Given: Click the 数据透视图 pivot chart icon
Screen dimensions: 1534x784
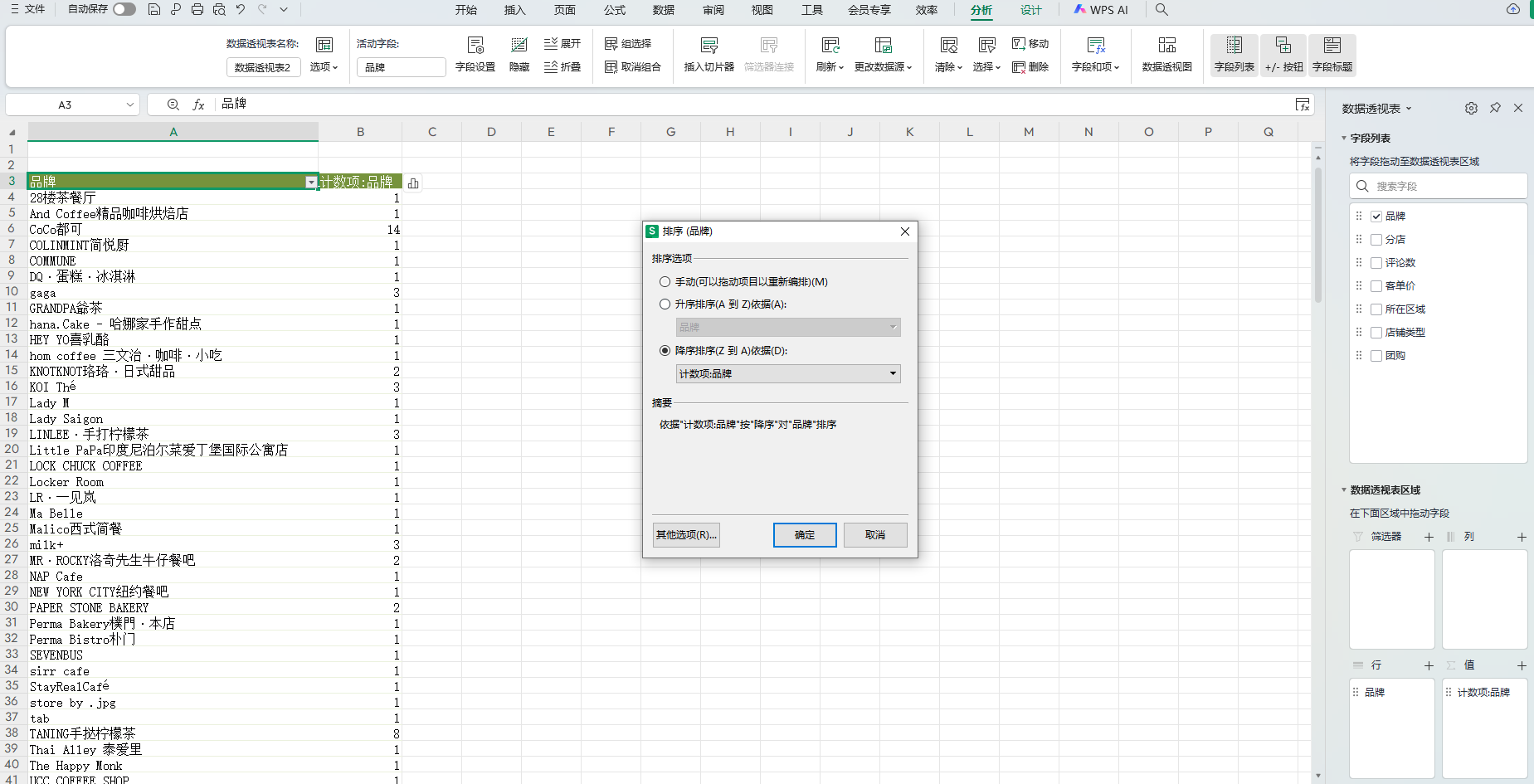Looking at the screenshot, I should pyautogui.click(x=1167, y=45).
